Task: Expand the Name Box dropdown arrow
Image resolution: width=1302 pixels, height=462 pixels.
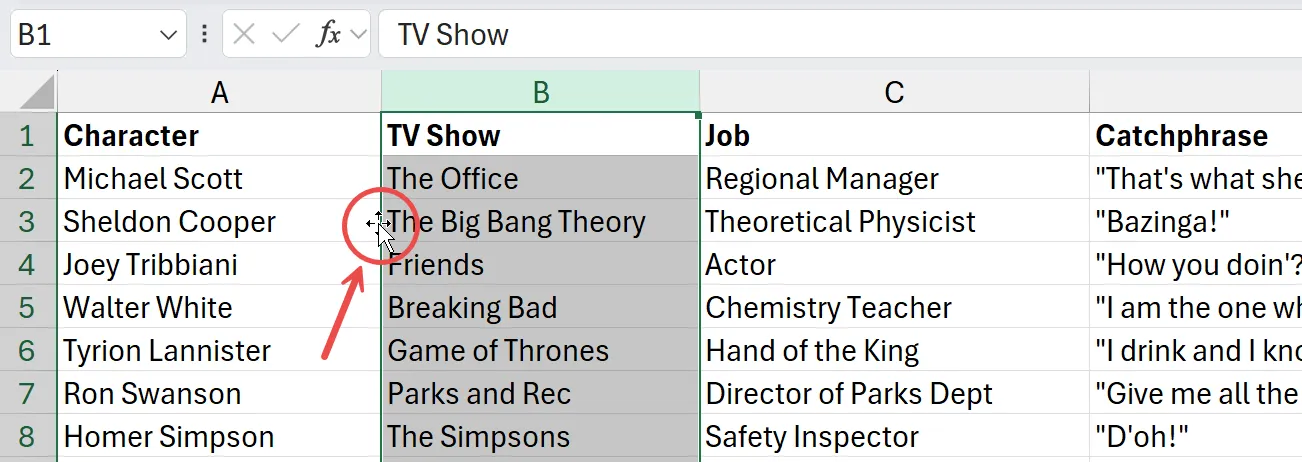Action: click(x=167, y=36)
